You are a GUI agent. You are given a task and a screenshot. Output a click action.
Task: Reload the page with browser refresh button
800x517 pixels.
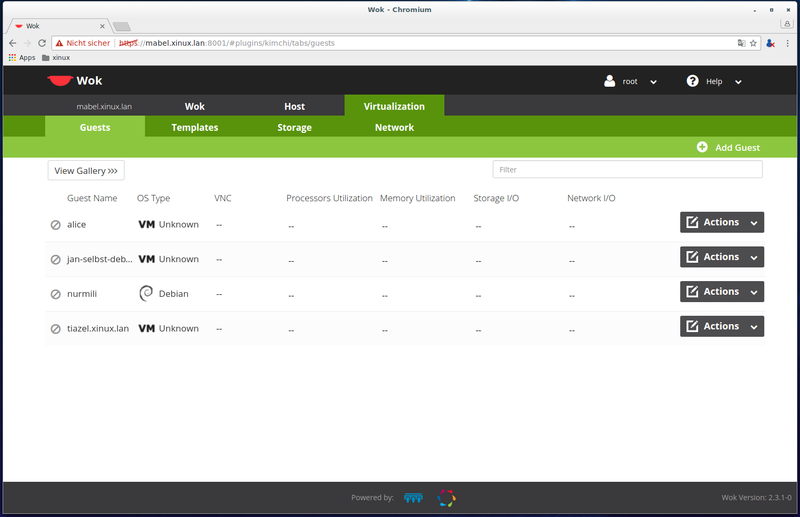click(42, 43)
